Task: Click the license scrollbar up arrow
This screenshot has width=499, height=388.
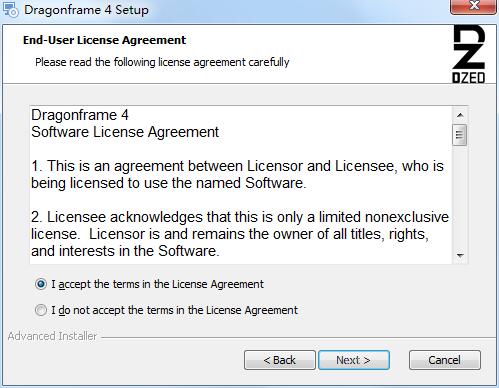Action: point(460,115)
